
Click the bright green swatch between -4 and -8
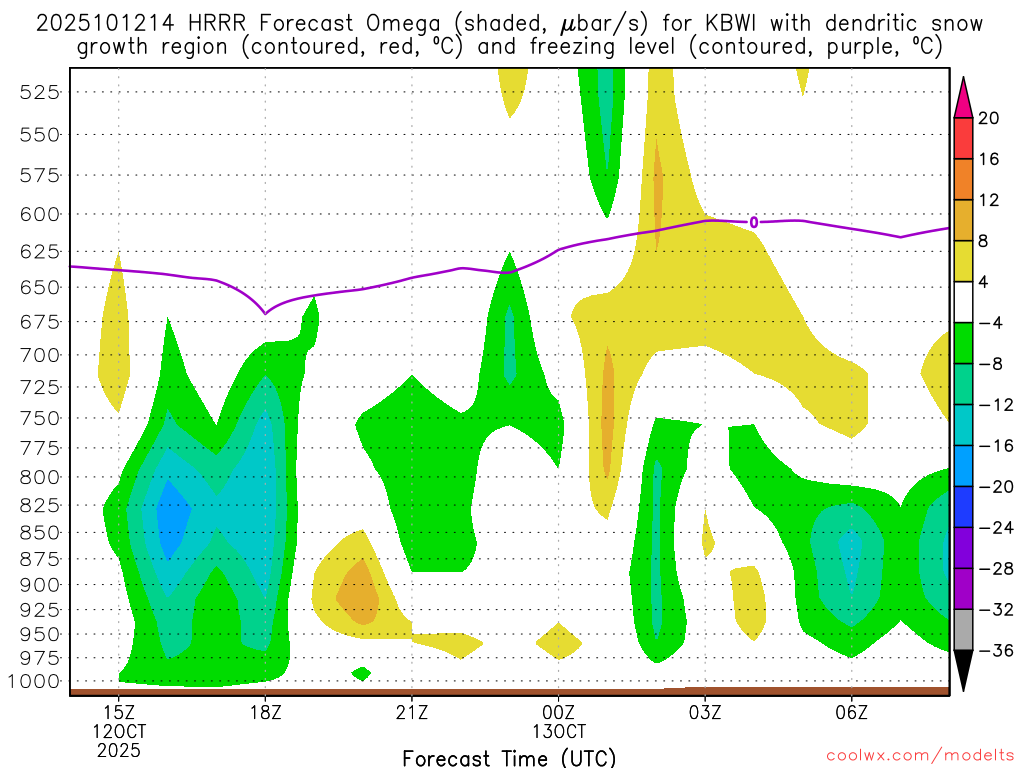click(963, 343)
